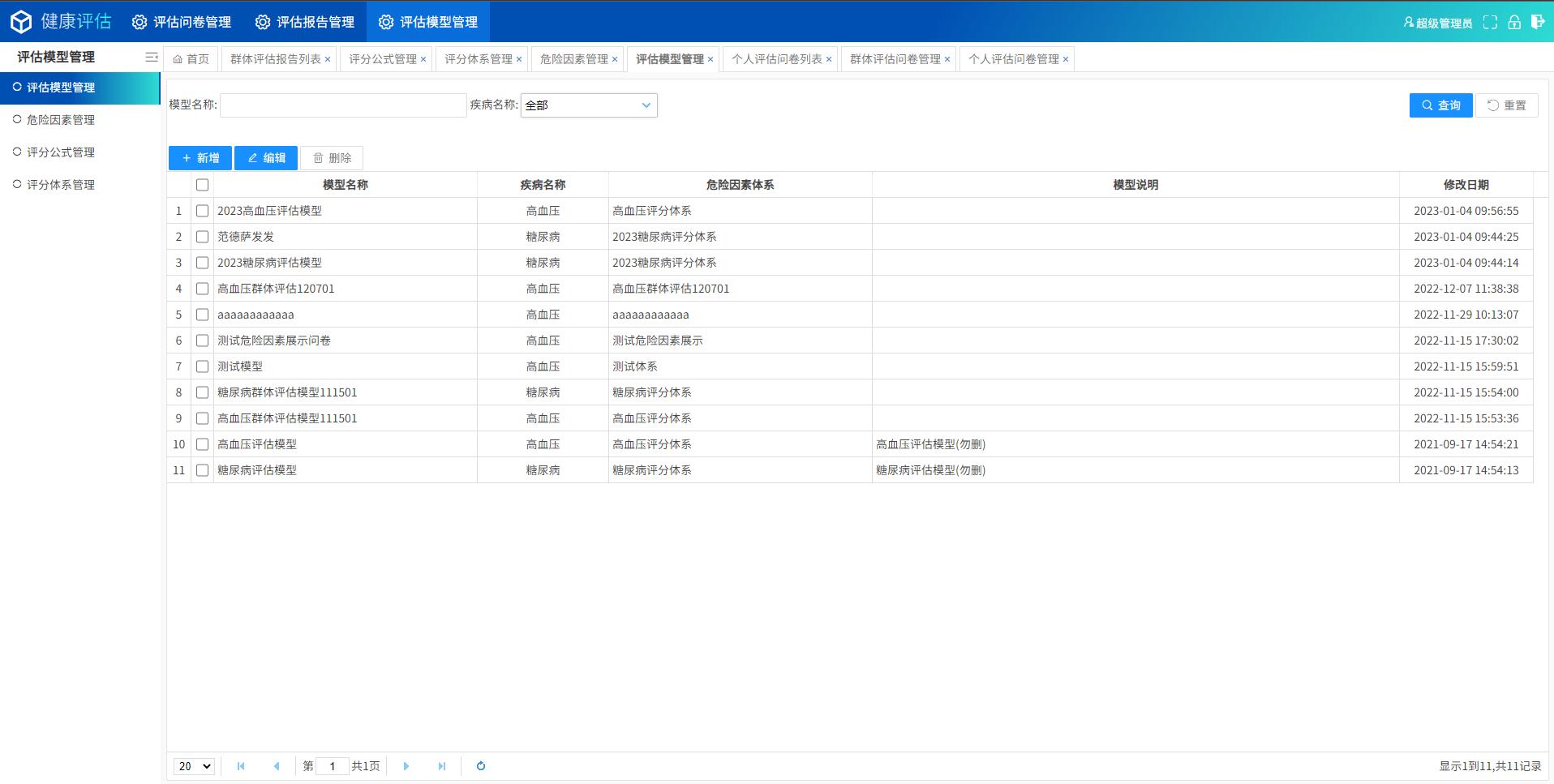Check the row for 高血压评估模型
Viewport: 1554px width, 784px height.
pos(203,444)
